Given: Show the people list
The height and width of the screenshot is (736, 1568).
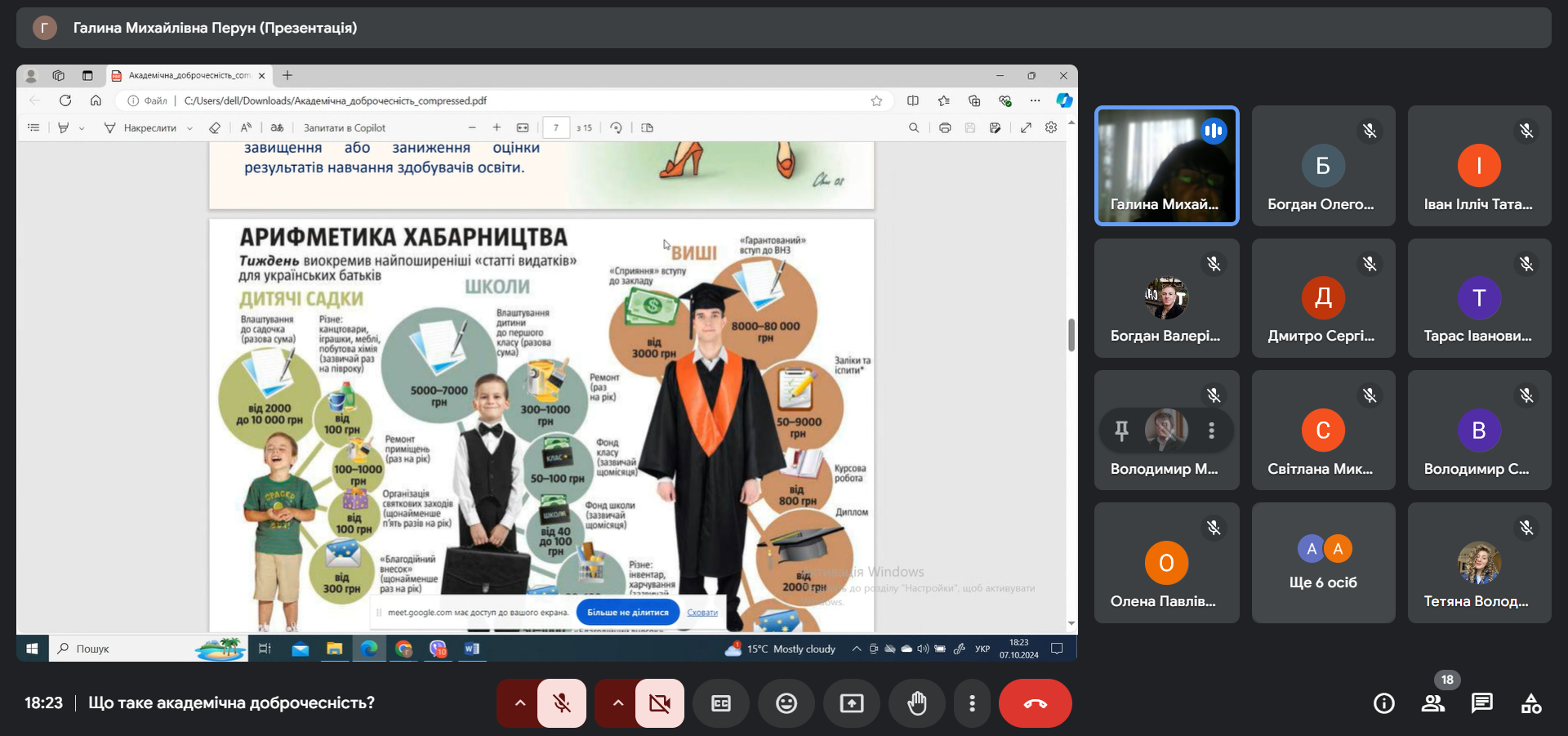Looking at the screenshot, I should tap(1433, 703).
